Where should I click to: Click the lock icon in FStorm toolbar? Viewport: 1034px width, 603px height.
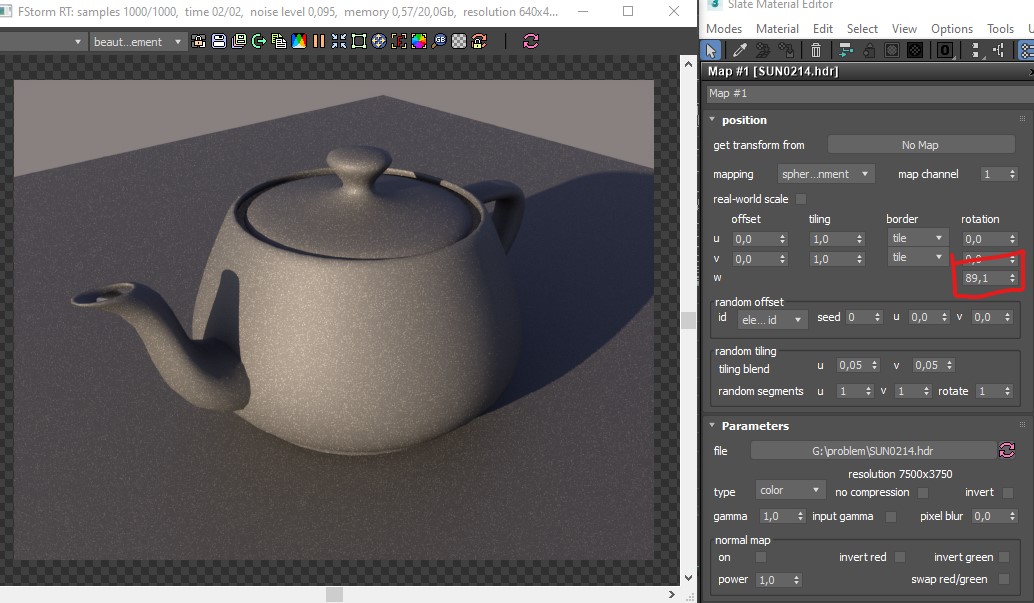[198, 42]
